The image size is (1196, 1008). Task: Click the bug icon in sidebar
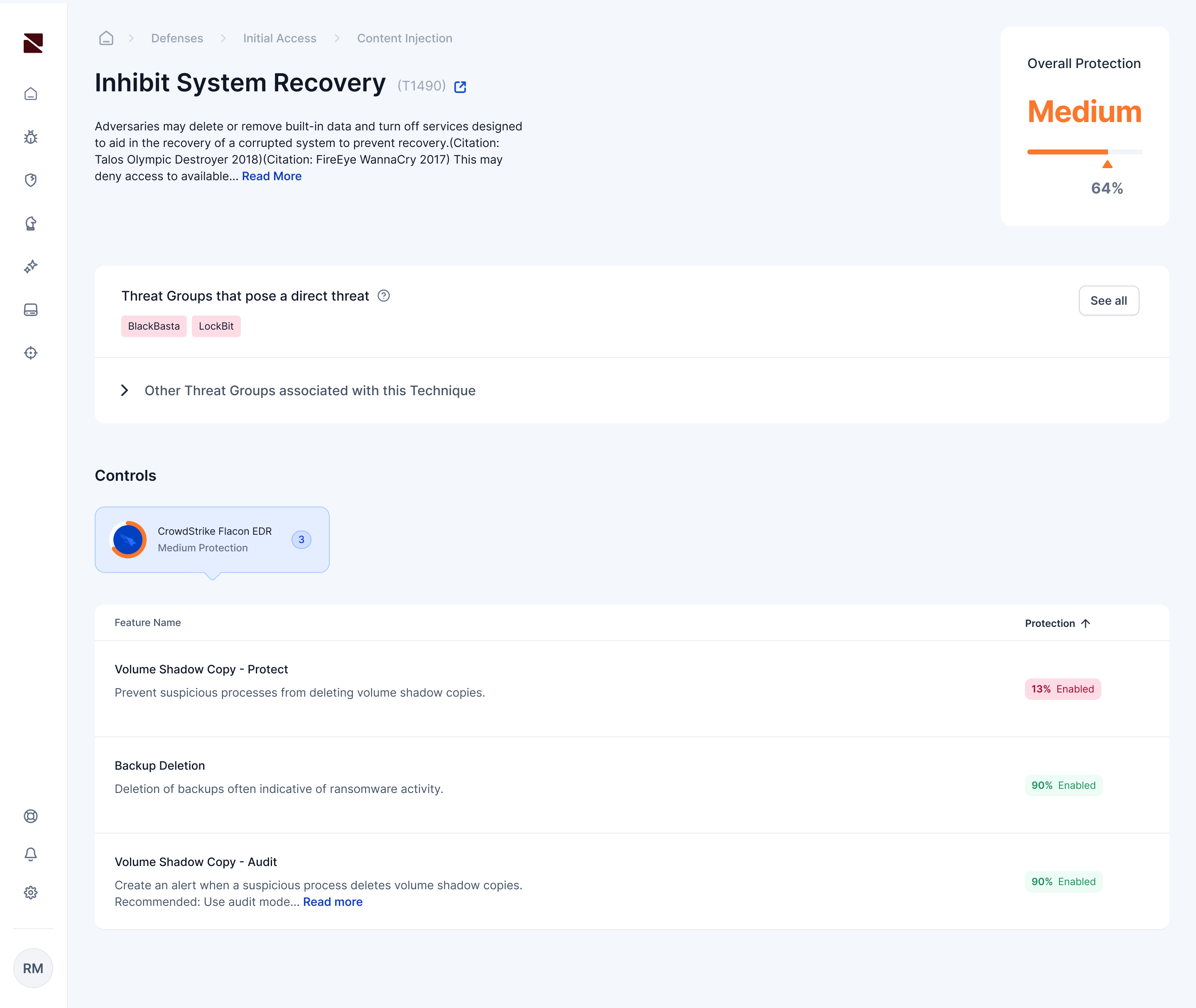pos(31,137)
